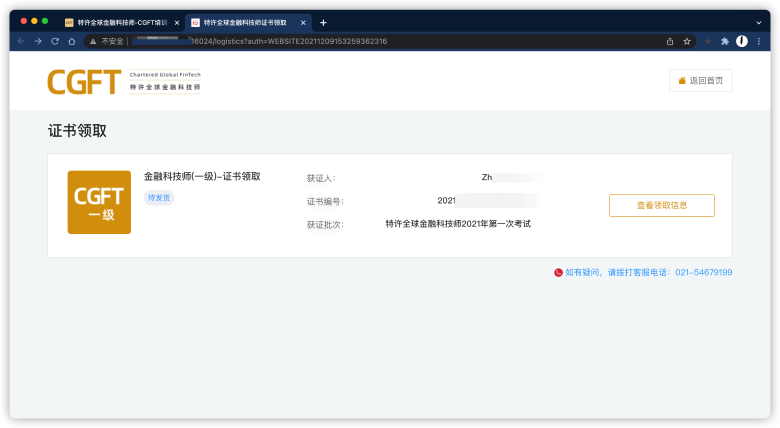This screenshot has height=428, width=780.
Task: Click the CGFT header logo
Action: [124, 82]
